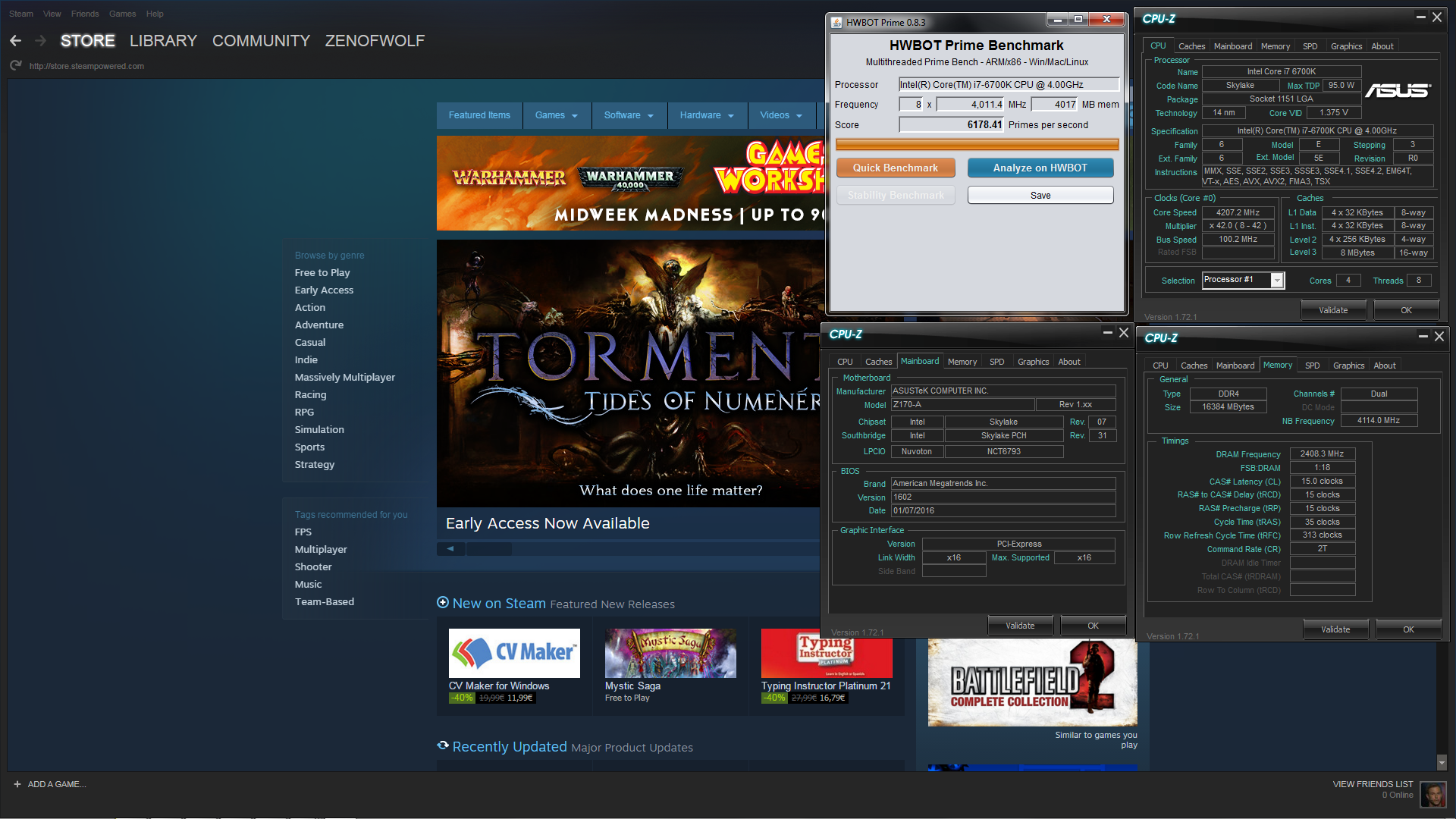Click Validate in CPU-Z CPU window
The width and height of the screenshot is (1456, 819).
coord(1333,310)
